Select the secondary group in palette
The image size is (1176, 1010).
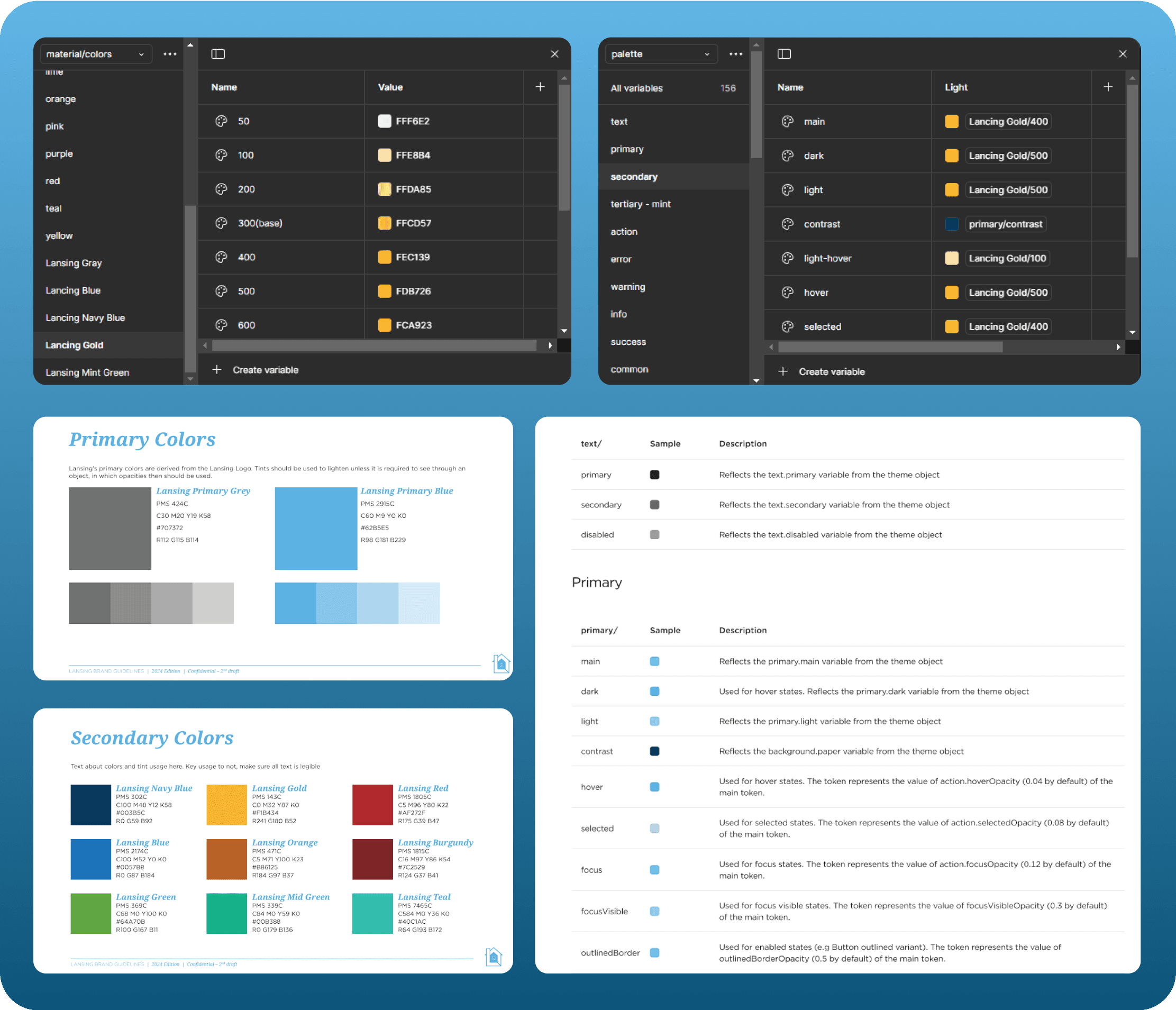point(674,177)
